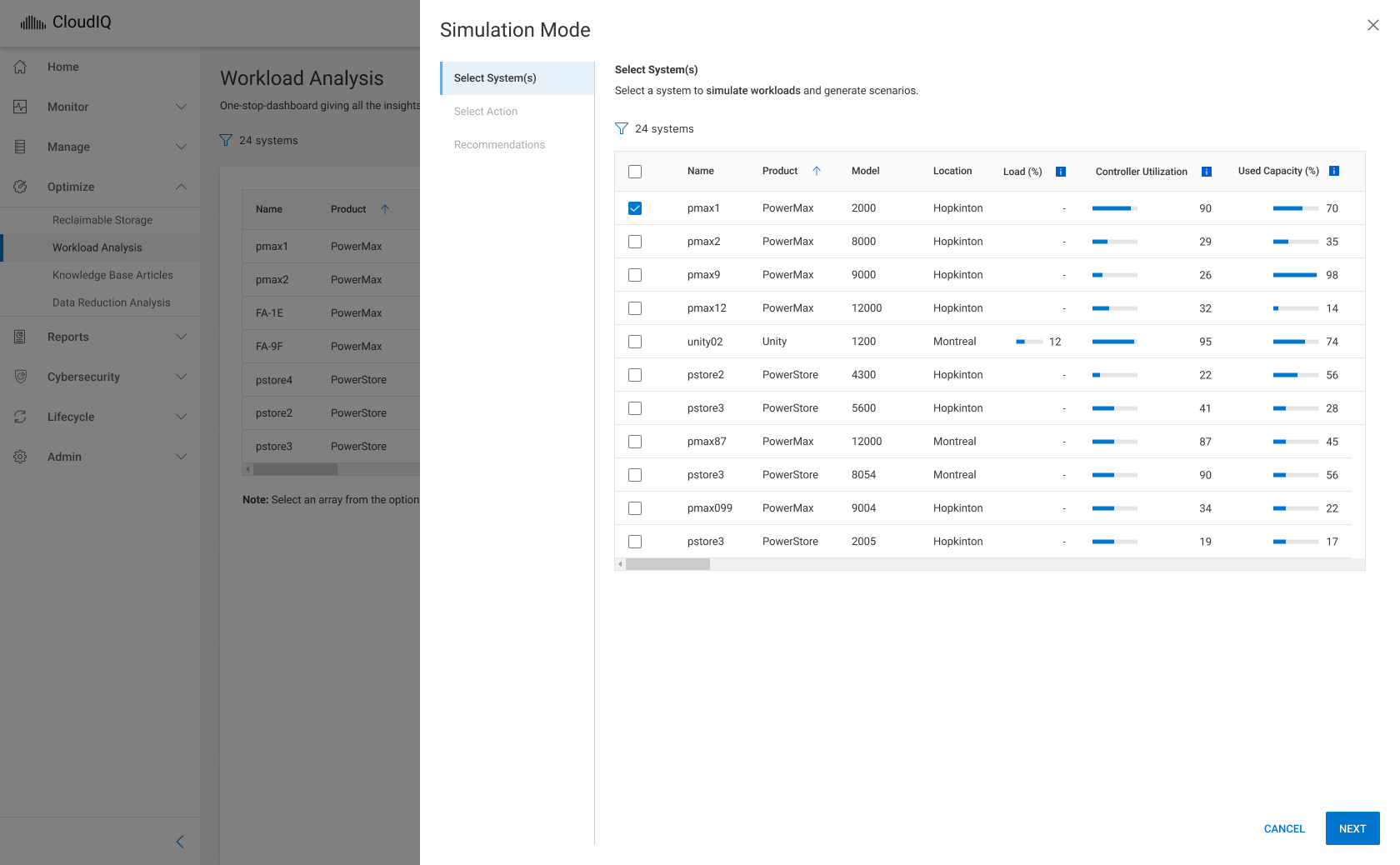The image size is (1400, 865).
Task: Check the pmax2 checkbox
Action: click(x=635, y=242)
